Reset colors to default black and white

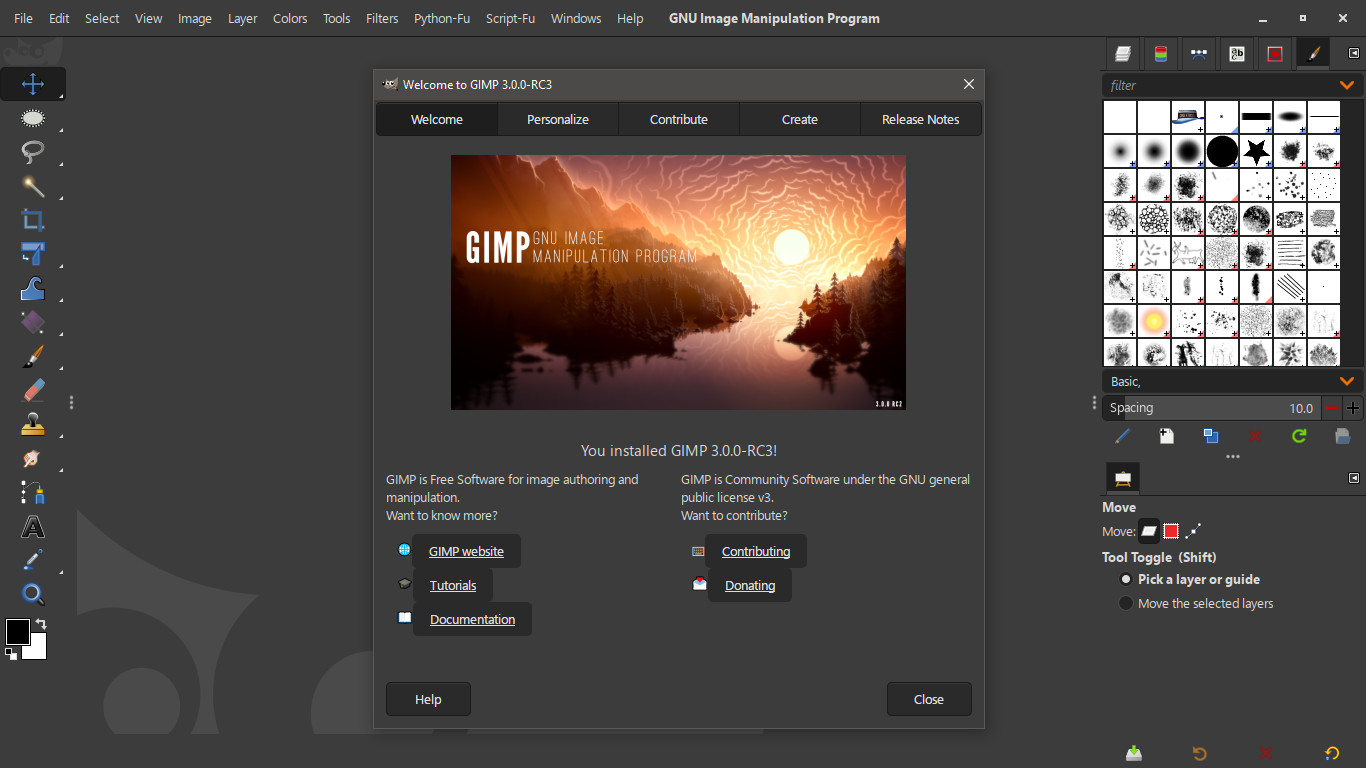tap(10, 654)
